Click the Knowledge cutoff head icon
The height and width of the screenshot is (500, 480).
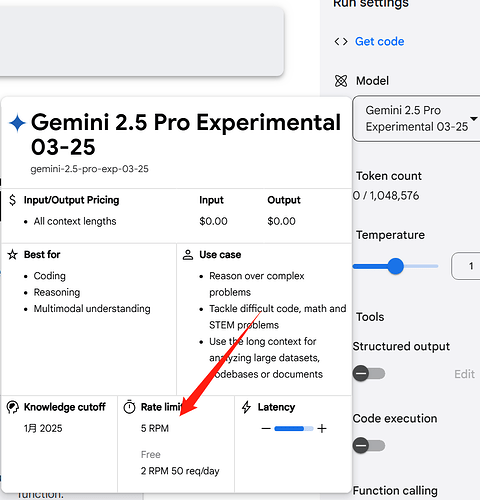tap(12, 407)
